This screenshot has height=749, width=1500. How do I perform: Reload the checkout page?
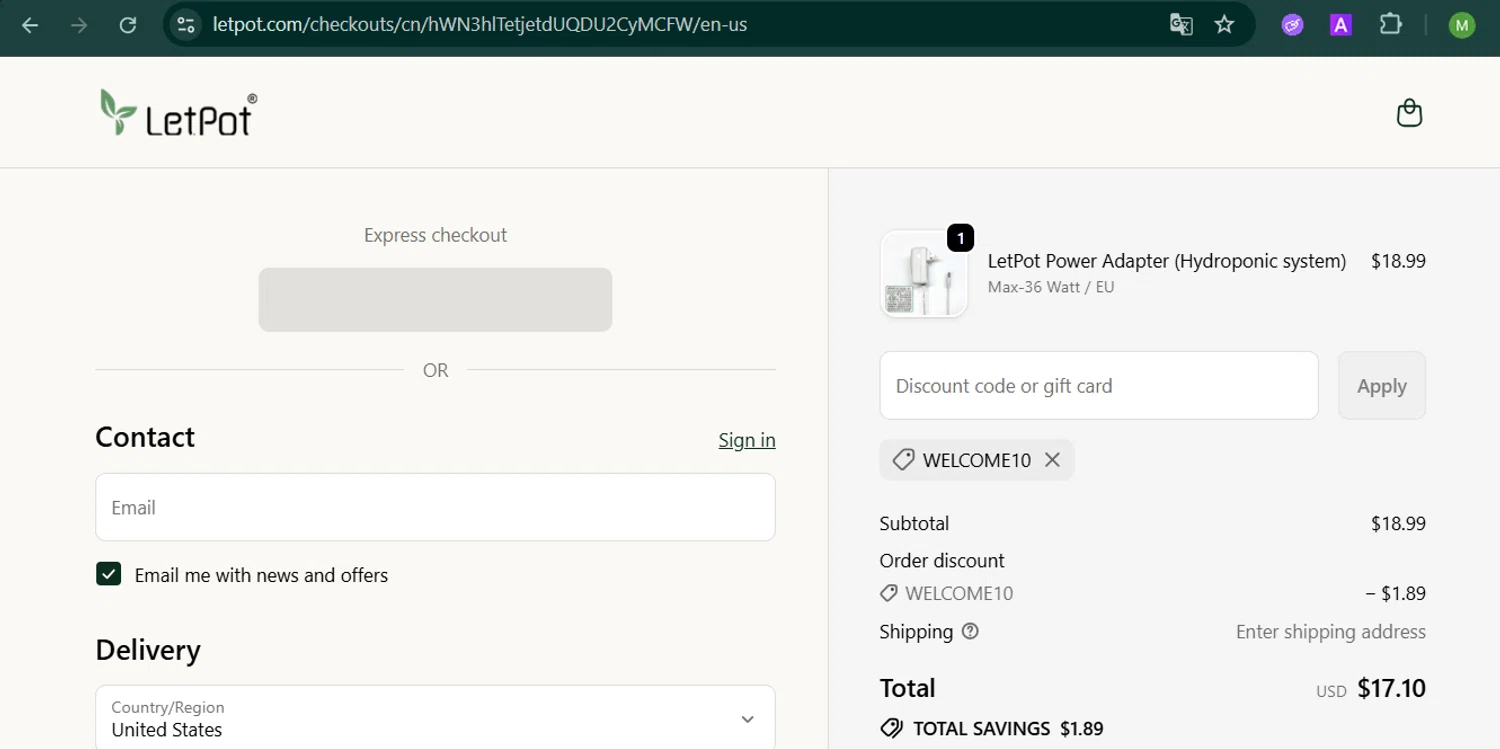tap(127, 25)
